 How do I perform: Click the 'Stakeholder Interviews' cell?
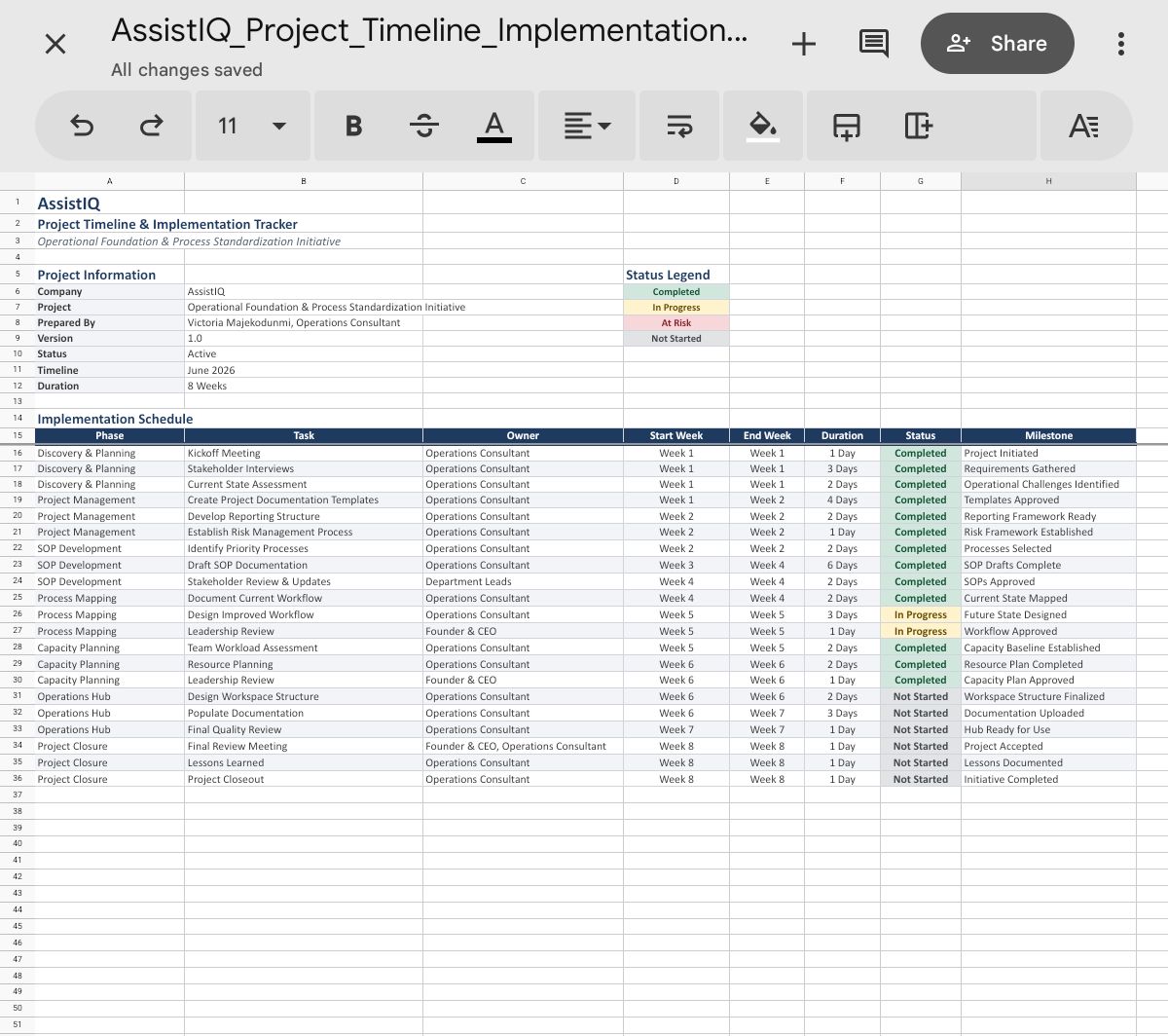point(304,468)
